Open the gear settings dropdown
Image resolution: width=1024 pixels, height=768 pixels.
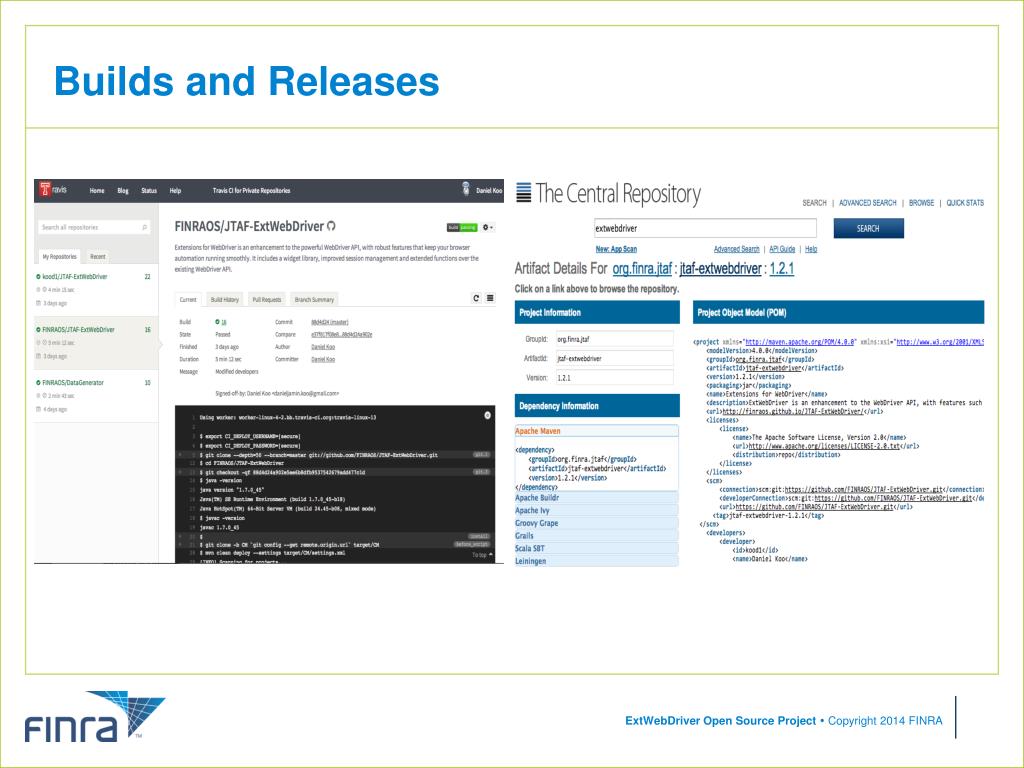tap(488, 227)
